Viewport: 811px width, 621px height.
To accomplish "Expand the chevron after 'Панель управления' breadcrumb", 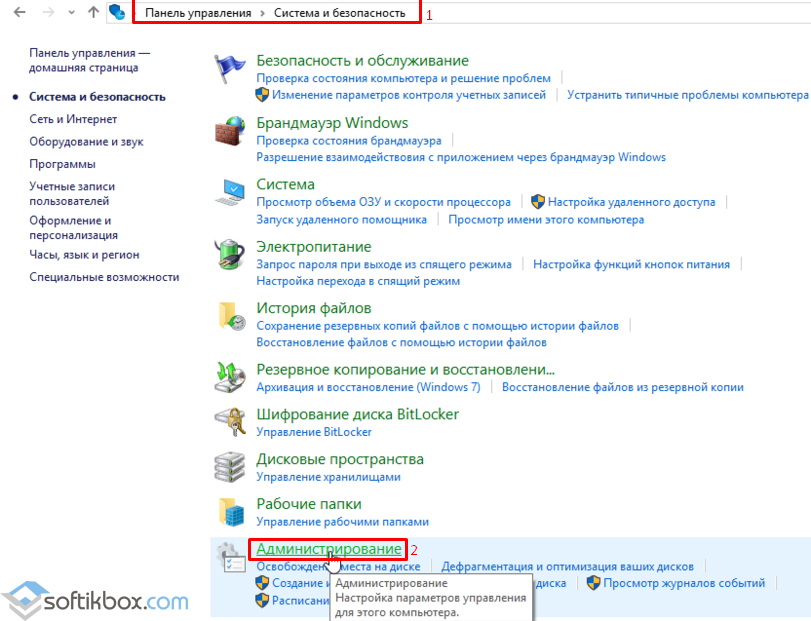I will pos(264,13).
